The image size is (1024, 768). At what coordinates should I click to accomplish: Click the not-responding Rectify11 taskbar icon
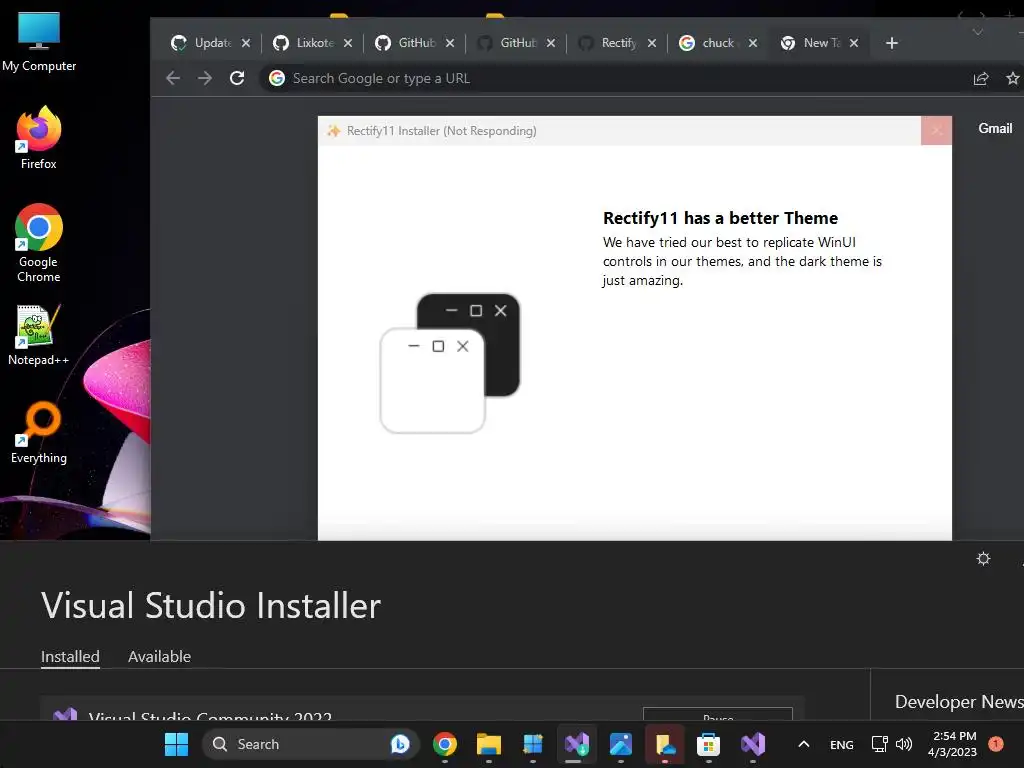coord(665,744)
